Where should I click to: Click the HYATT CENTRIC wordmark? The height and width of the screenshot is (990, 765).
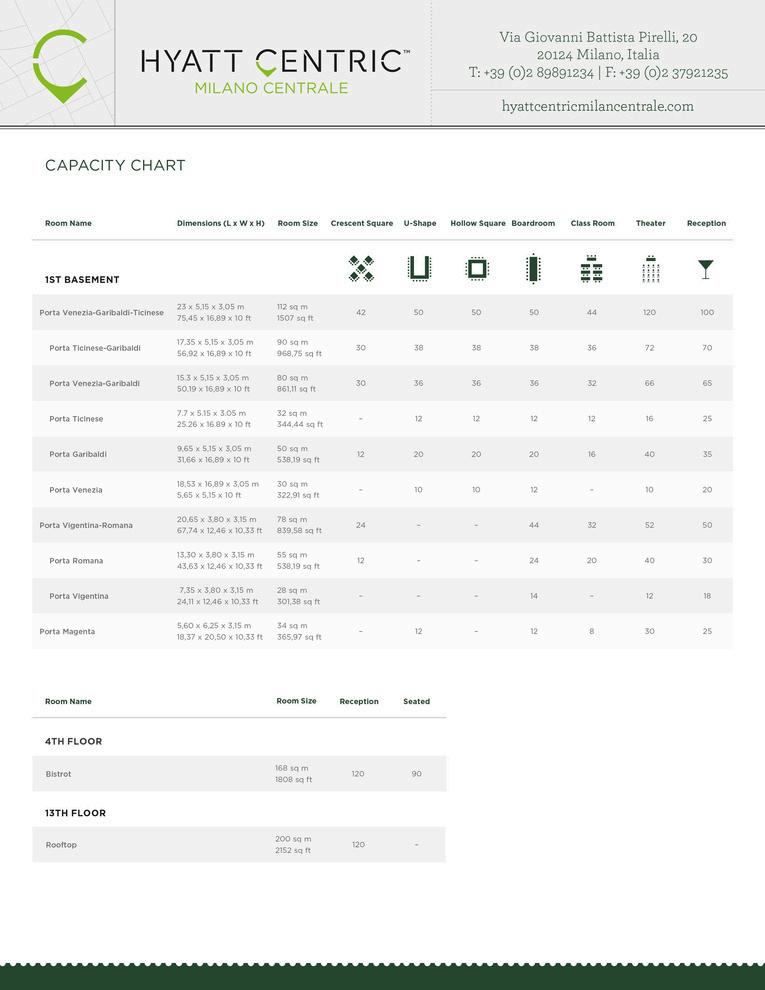[x=275, y=62]
